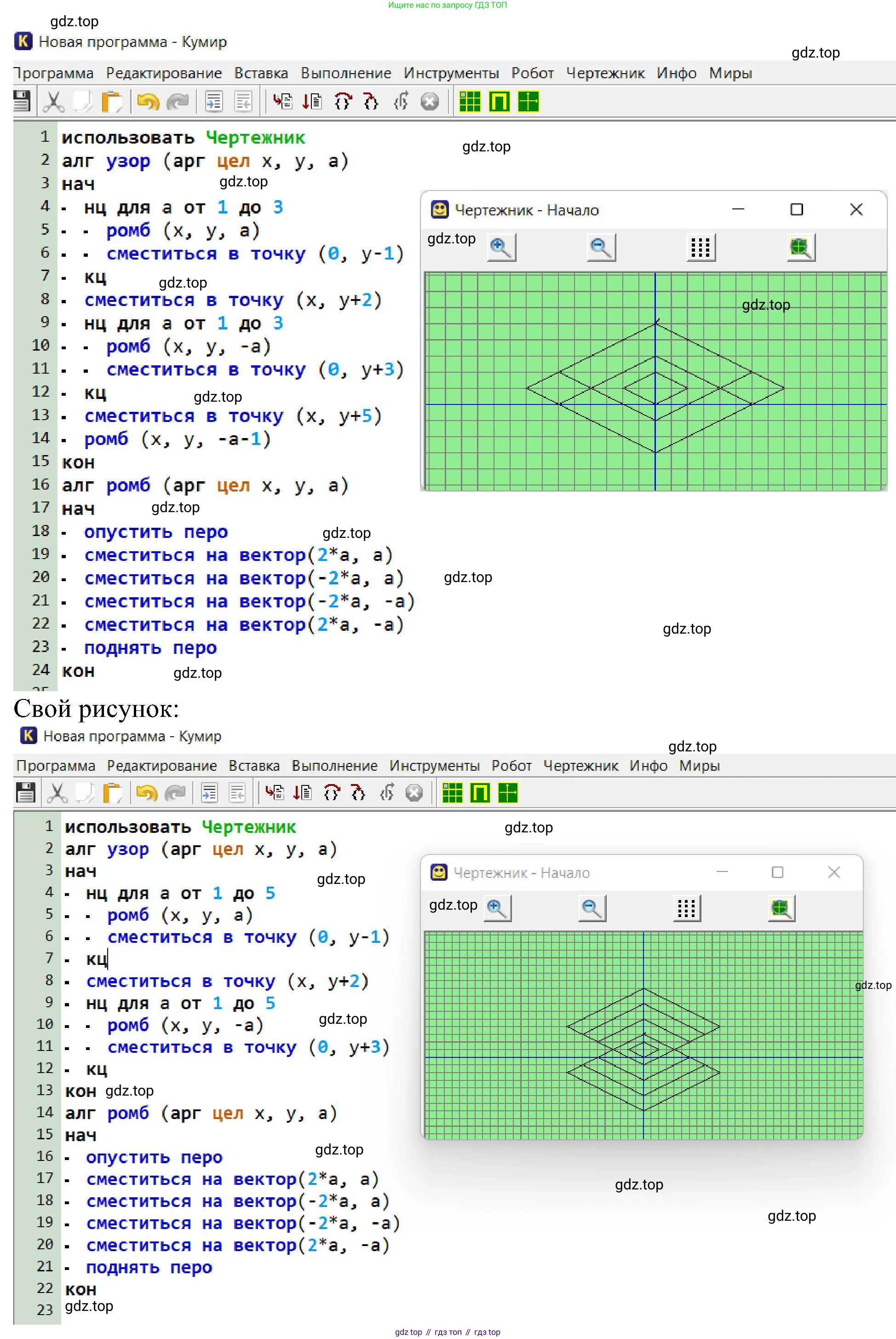This screenshot has width=896, height=1339.
Task: Click zoom-out magnifier in upper Чертежник window
Action: click(x=601, y=248)
